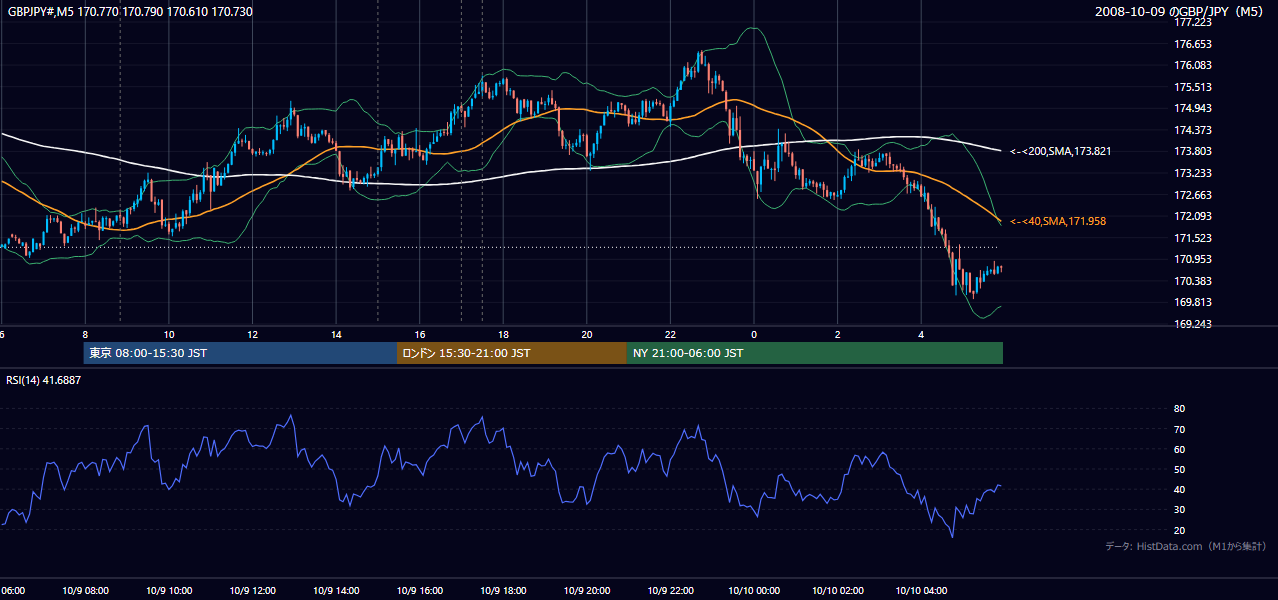
Task: Select the 40 SMA label 171.958
Action: click(1058, 221)
